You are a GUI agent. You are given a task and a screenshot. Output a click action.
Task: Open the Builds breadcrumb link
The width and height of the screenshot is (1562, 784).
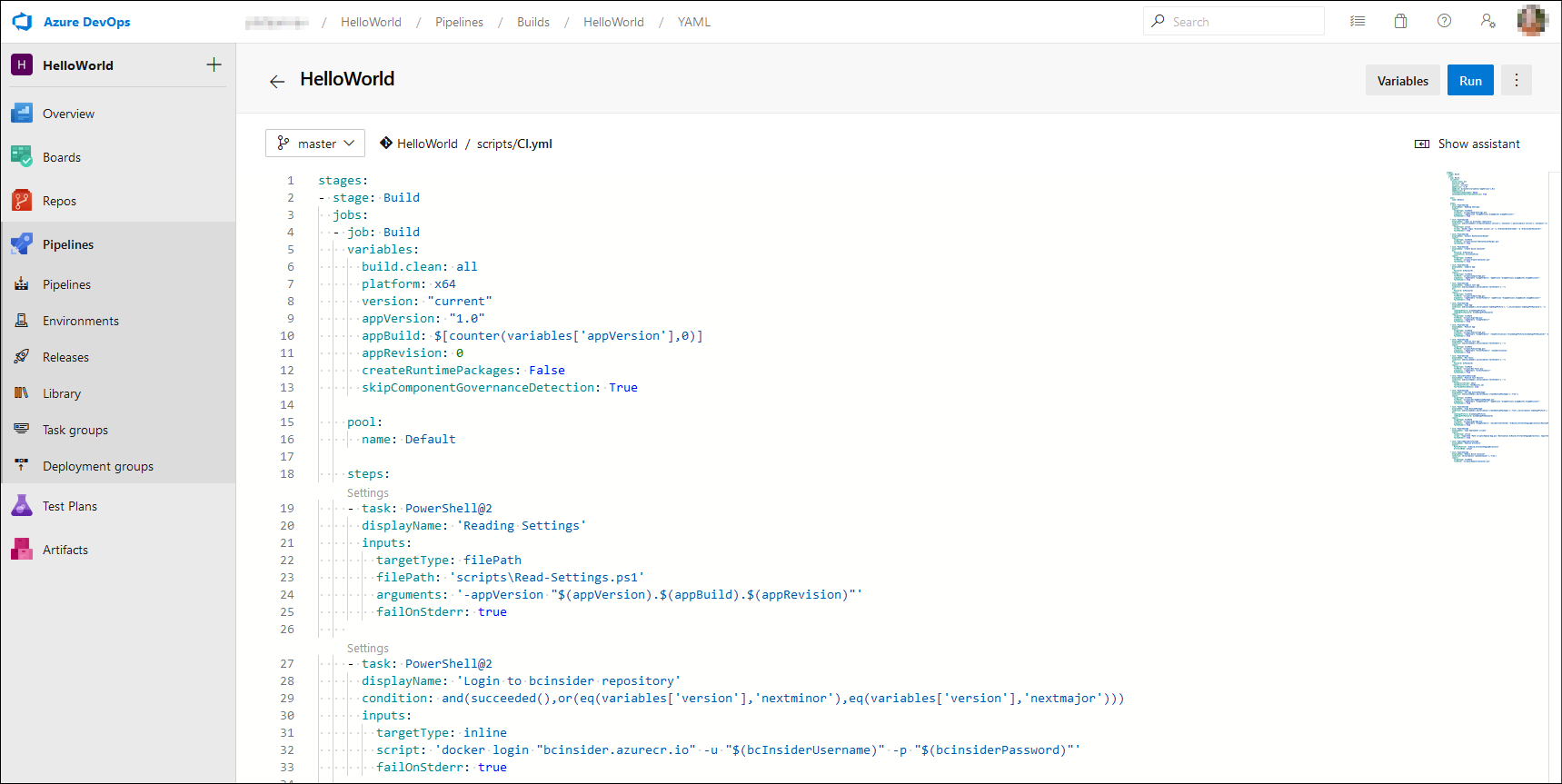(533, 22)
